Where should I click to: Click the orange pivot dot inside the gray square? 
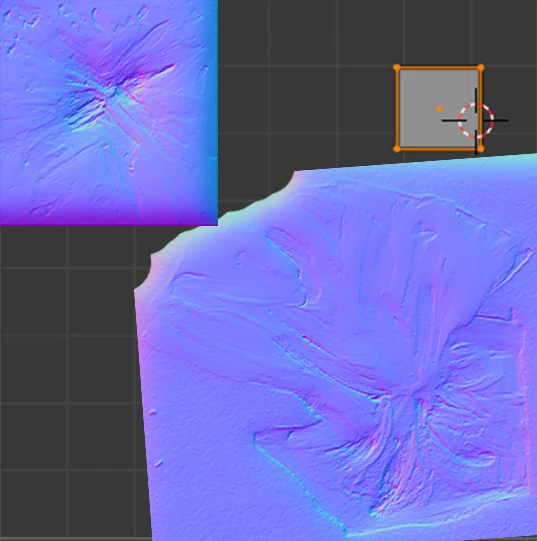tap(439, 109)
